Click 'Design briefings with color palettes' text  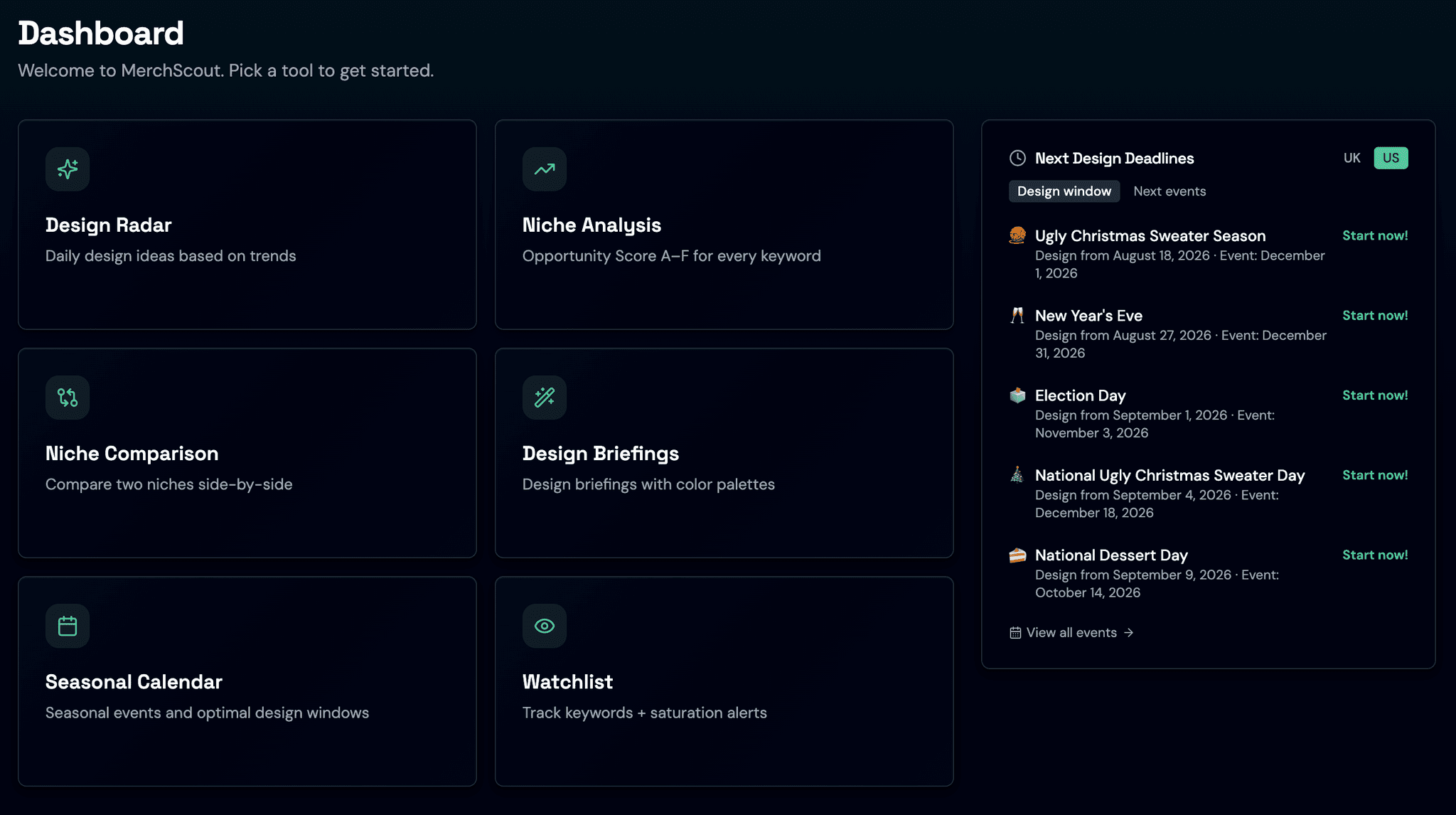click(x=648, y=484)
